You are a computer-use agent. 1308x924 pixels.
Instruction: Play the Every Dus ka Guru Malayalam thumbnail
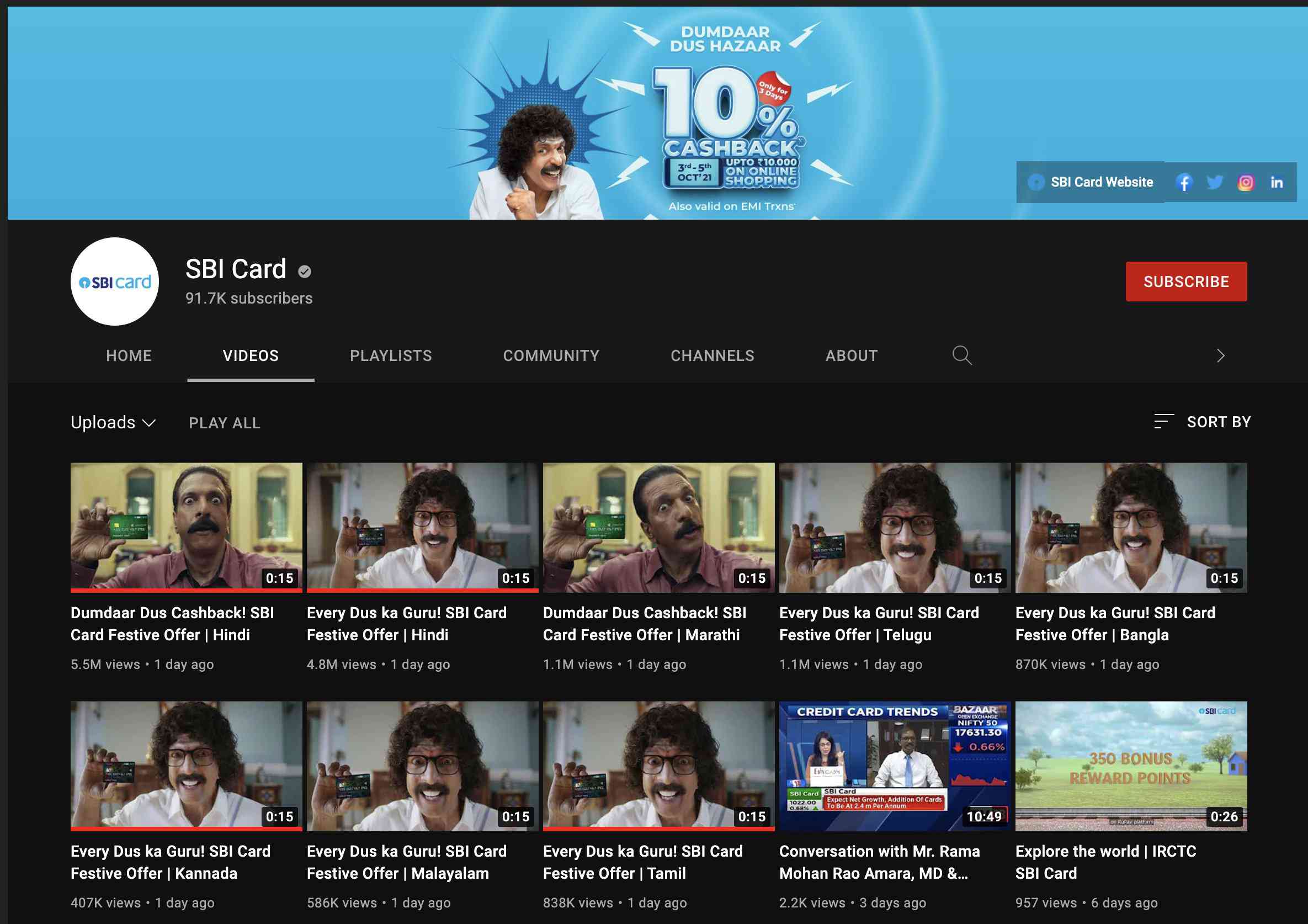(423, 766)
